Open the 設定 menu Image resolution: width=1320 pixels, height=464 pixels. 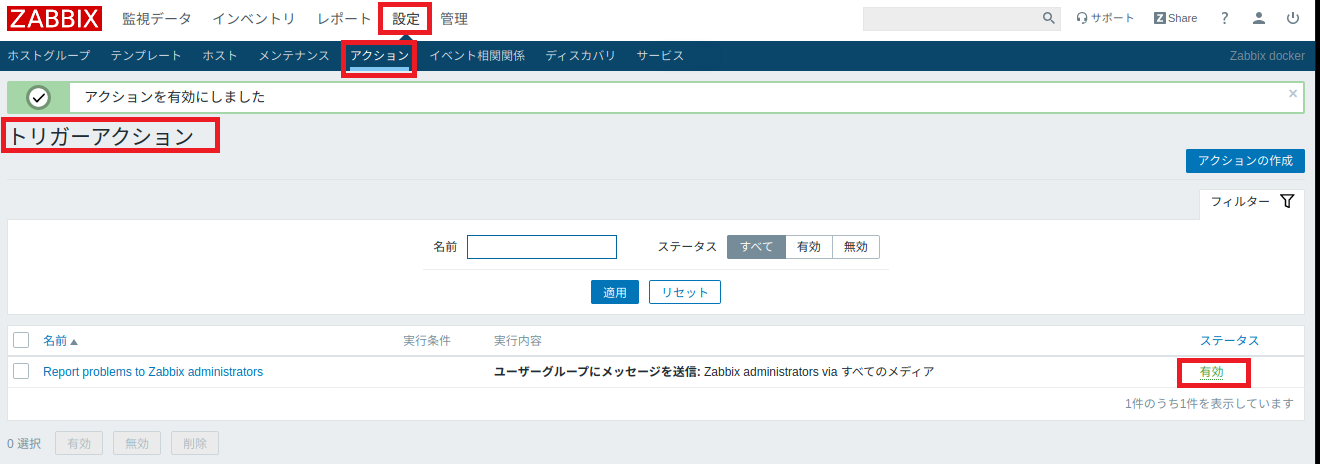point(406,19)
